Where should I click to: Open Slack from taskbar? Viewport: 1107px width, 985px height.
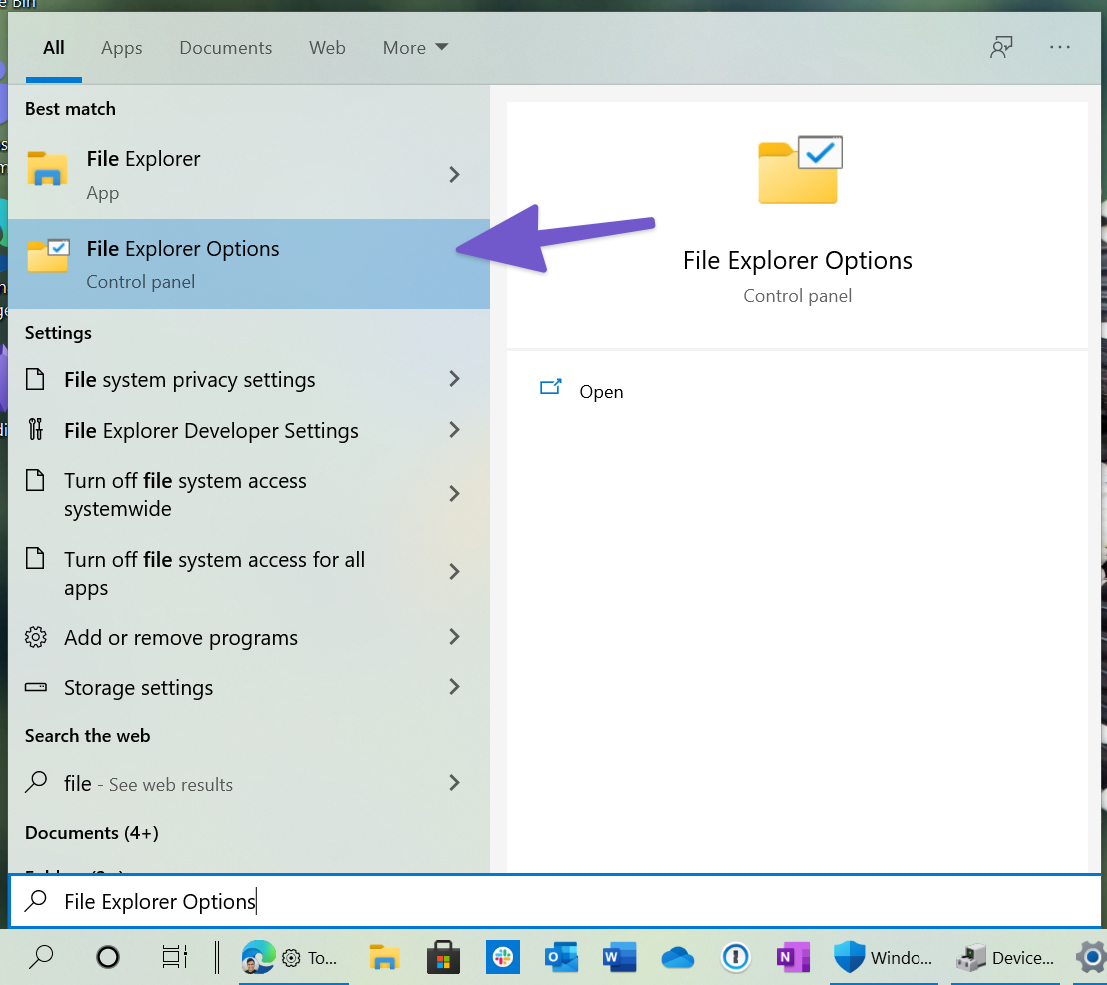coord(503,957)
